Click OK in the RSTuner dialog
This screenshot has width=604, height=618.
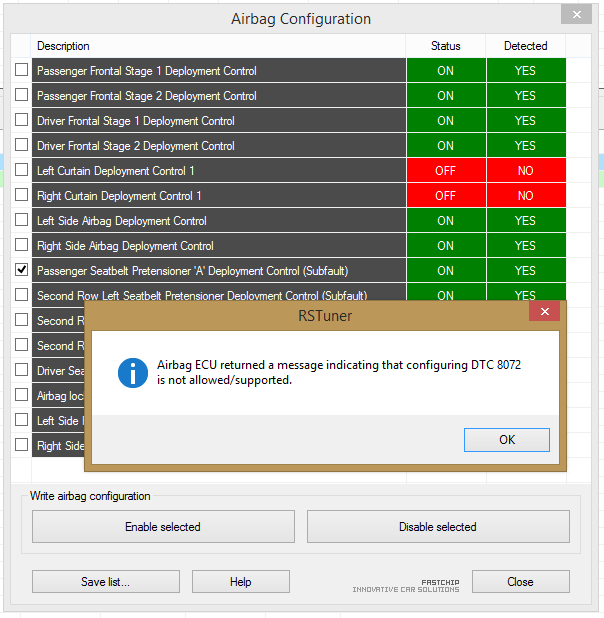coord(506,440)
